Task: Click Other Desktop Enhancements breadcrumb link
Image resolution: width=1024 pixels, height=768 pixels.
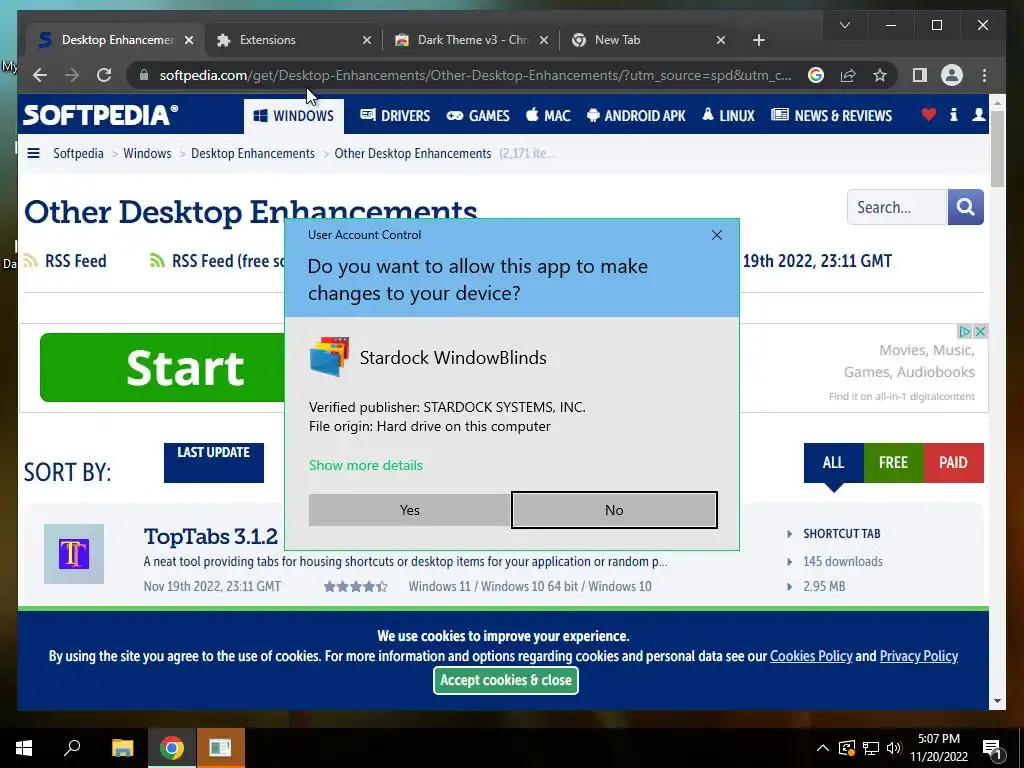Action: coord(413,153)
